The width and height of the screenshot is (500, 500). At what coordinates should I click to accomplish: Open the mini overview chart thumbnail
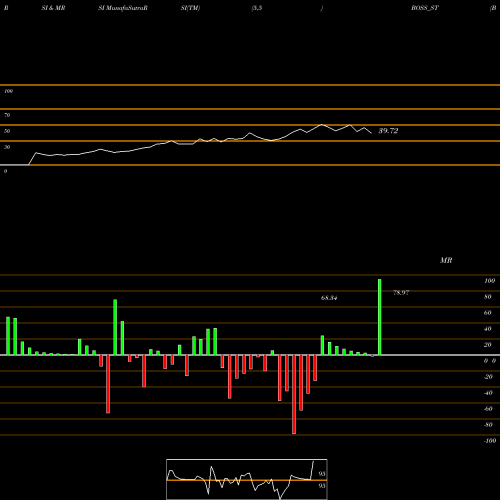[247, 479]
